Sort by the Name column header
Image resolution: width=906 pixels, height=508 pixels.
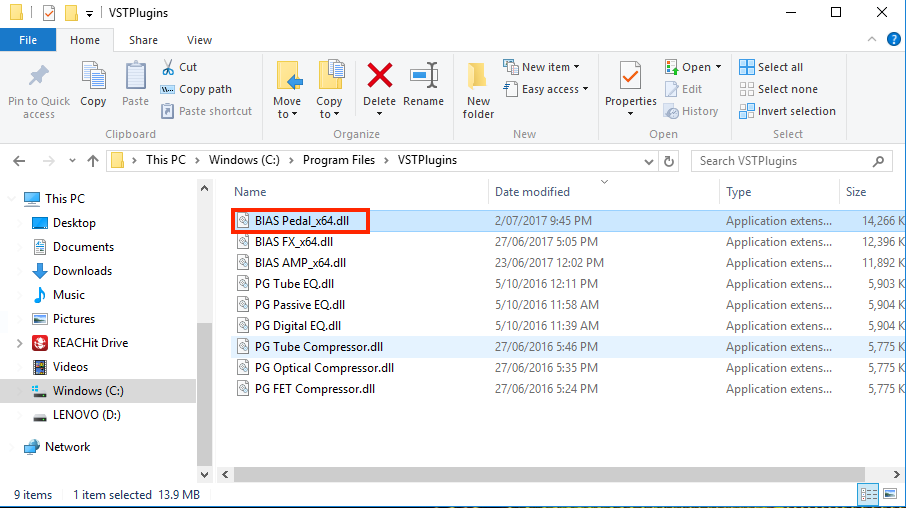(x=250, y=192)
